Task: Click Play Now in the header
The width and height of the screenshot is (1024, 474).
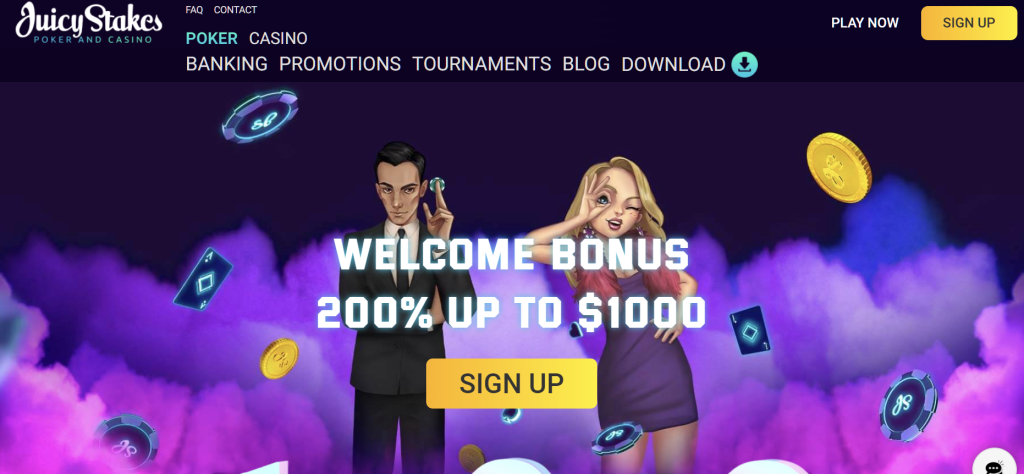Action: (x=865, y=23)
